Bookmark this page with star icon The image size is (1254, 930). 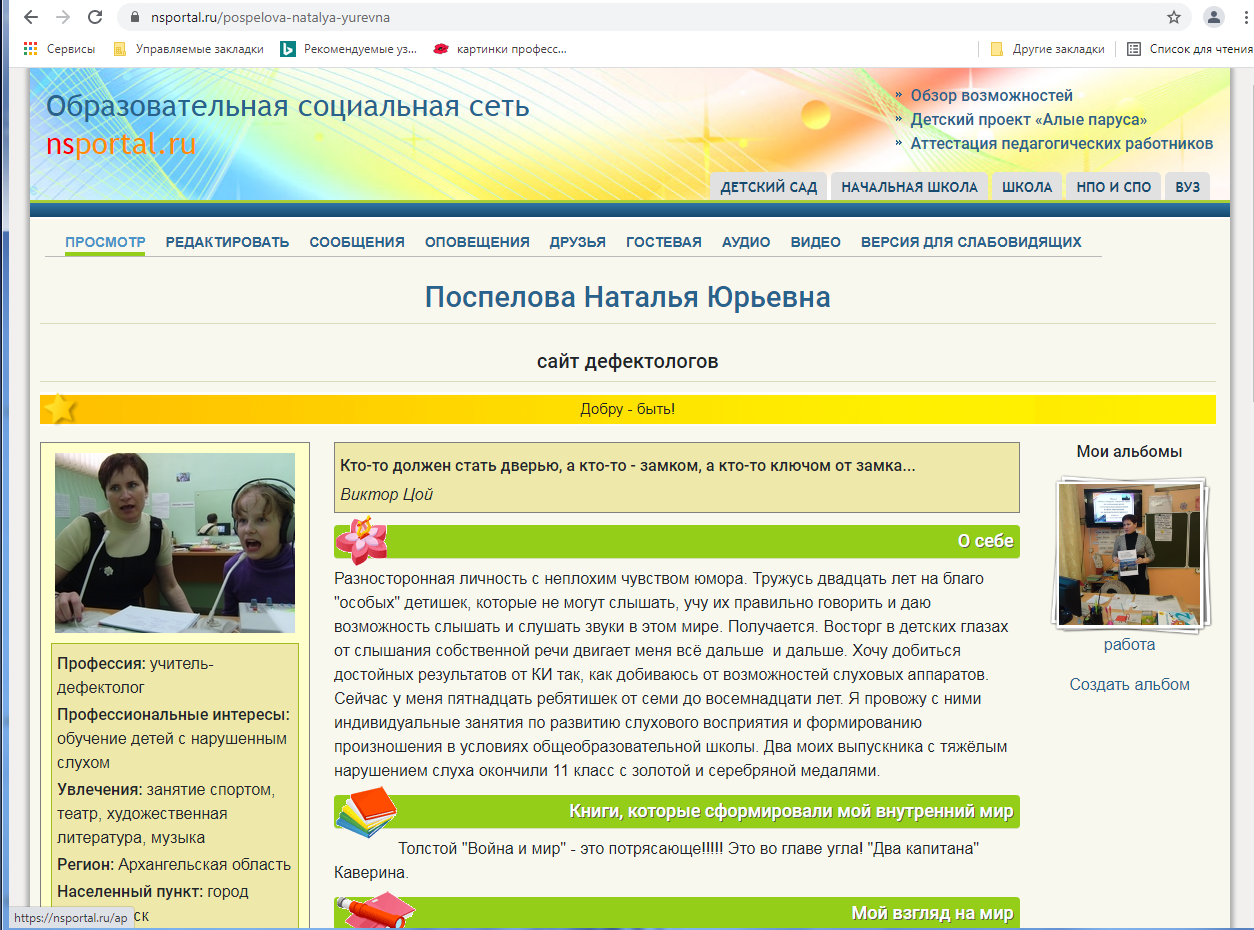[1173, 17]
